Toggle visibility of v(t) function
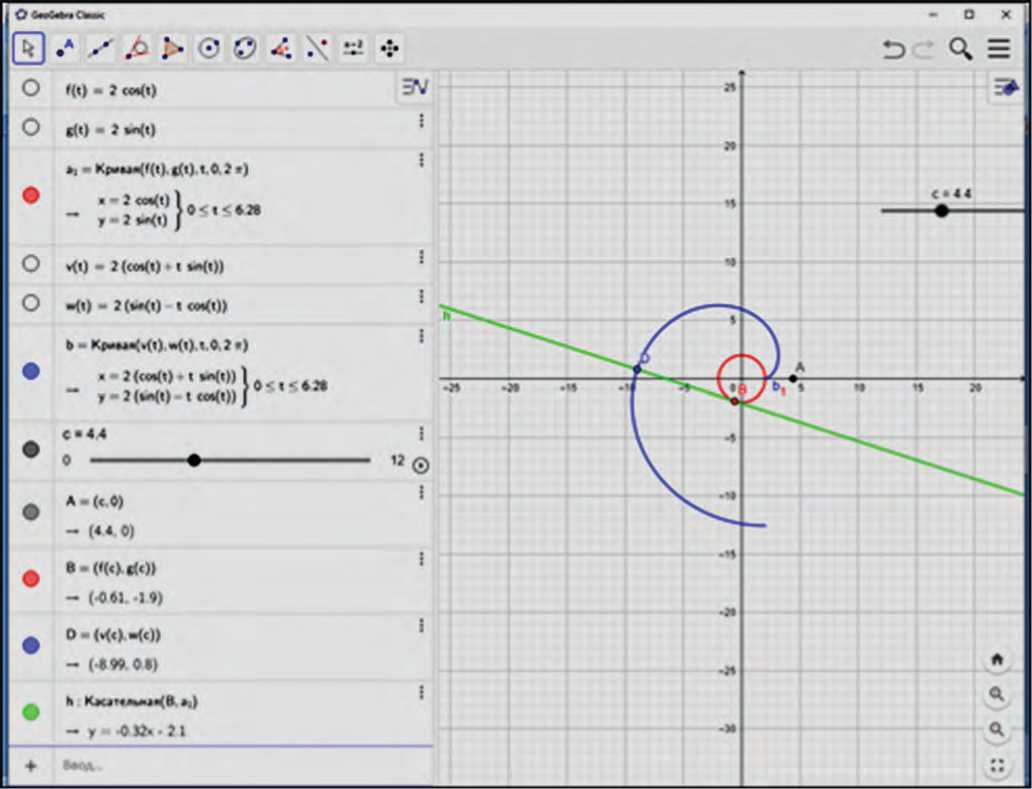The height and width of the screenshot is (789, 1032). click(x=31, y=264)
